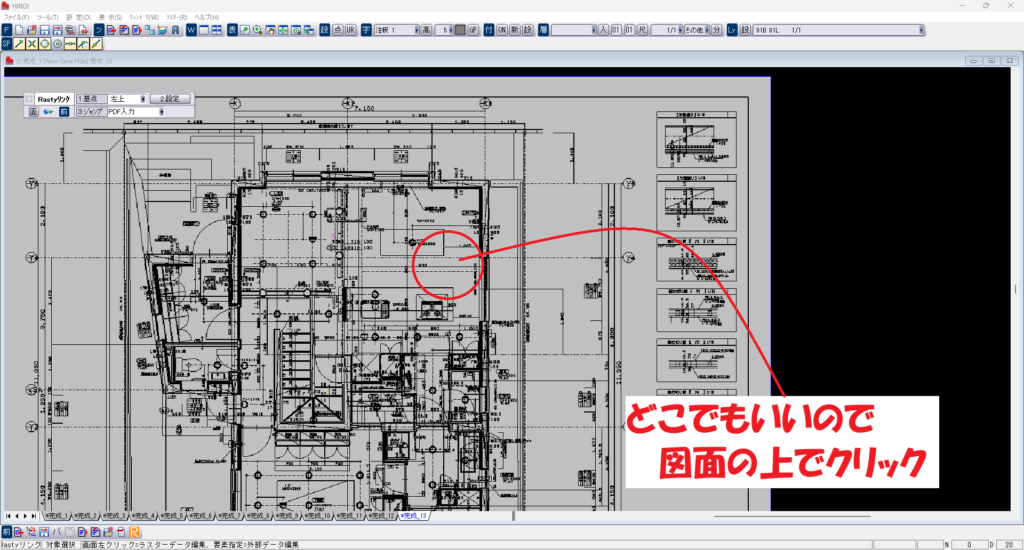This screenshot has height=550, width=1024.
Task: Click the 点 toolbar button
Action: click(x=338, y=30)
